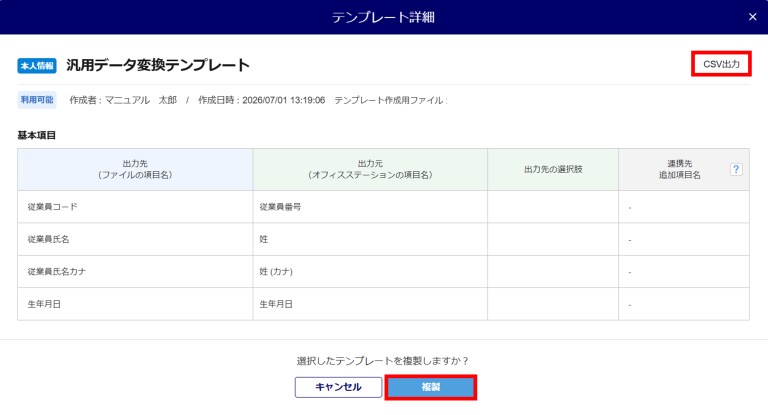The image size is (768, 415).
Task: Click the 連携先 追加項目名 header text
Action: (679, 170)
